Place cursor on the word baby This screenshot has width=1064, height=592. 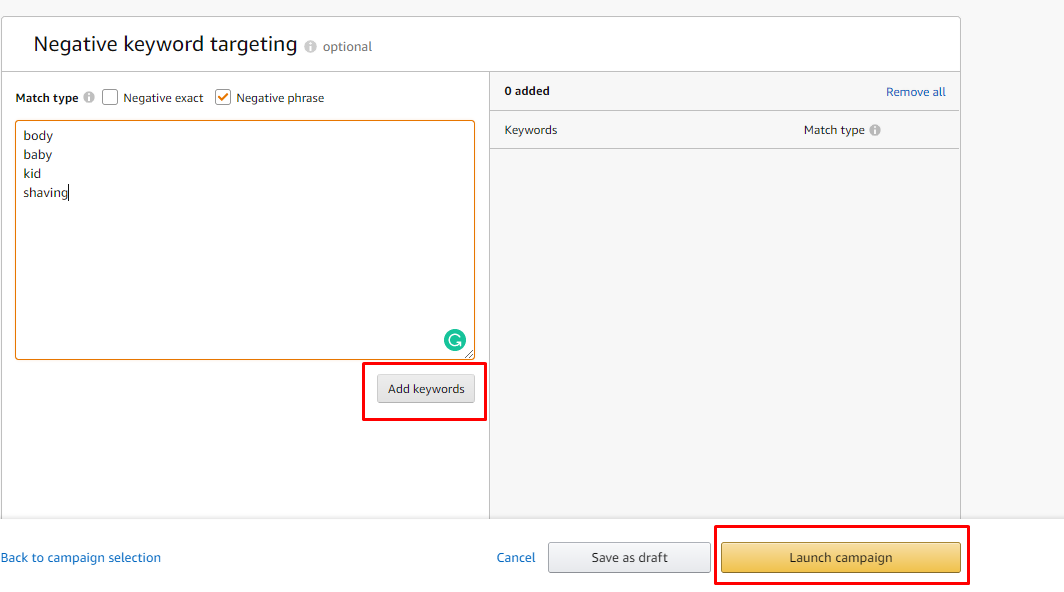37,155
